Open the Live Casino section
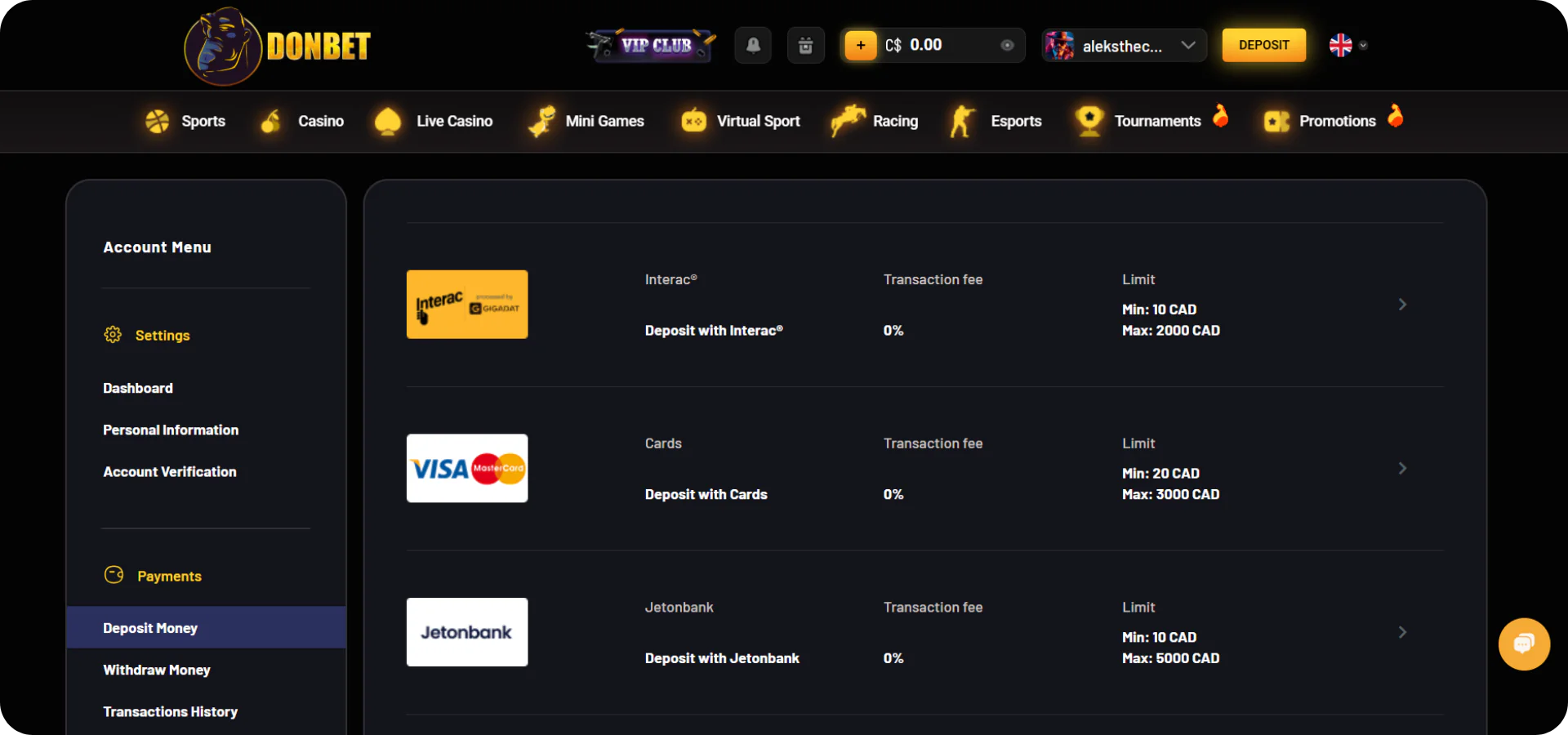The height and width of the screenshot is (735, 1568). pyautogui.click(x=454, y=121)
